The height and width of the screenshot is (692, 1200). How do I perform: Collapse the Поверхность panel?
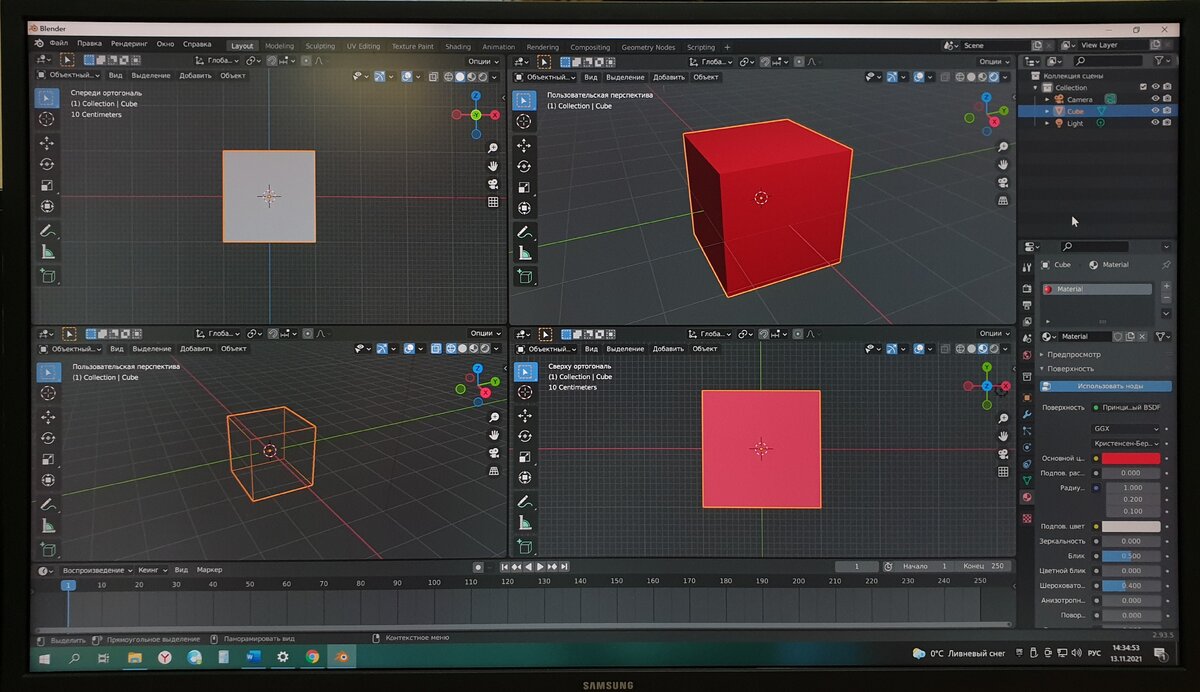click(1070, 369)
